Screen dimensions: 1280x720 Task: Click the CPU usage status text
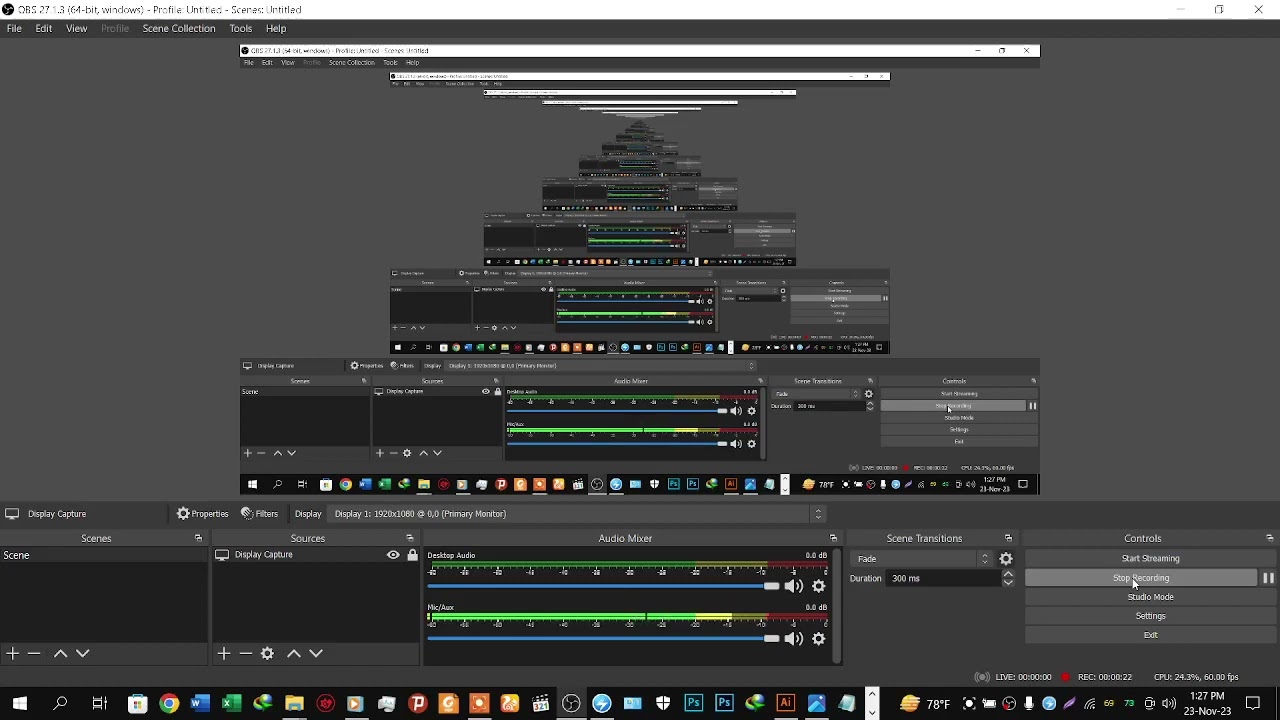click(x=1196, y=677)
